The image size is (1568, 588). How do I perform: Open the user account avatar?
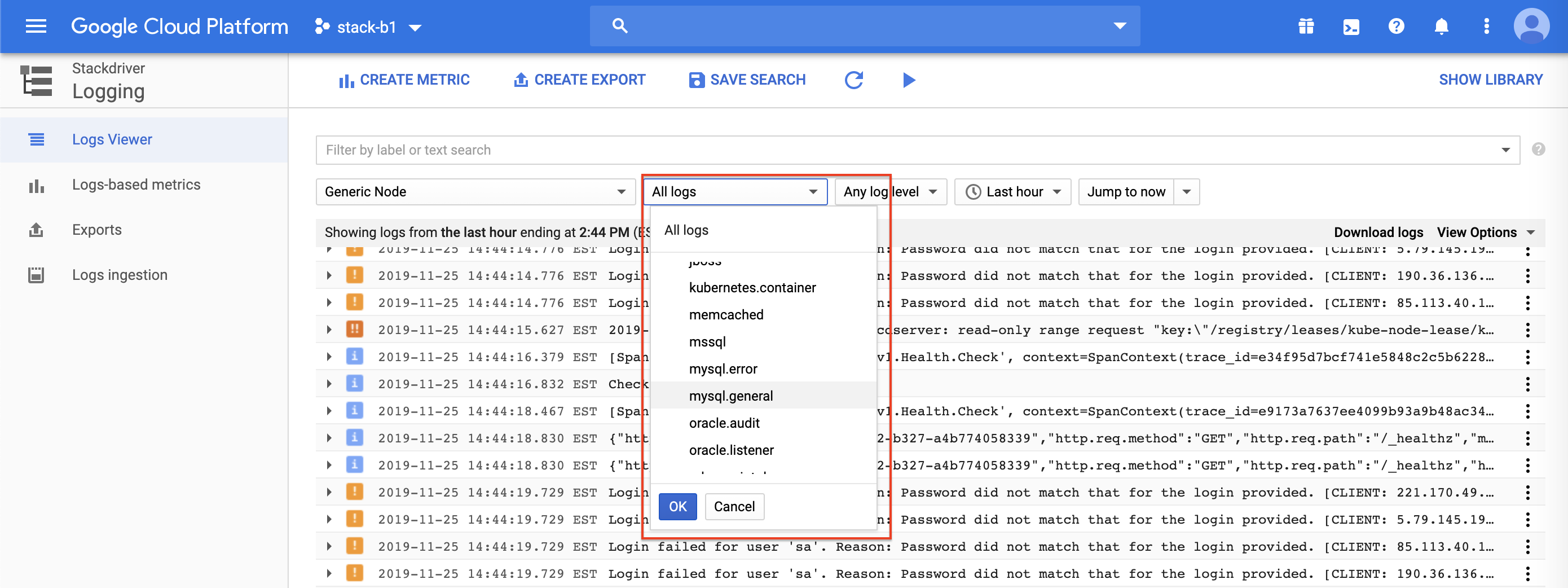[1531, 26]
